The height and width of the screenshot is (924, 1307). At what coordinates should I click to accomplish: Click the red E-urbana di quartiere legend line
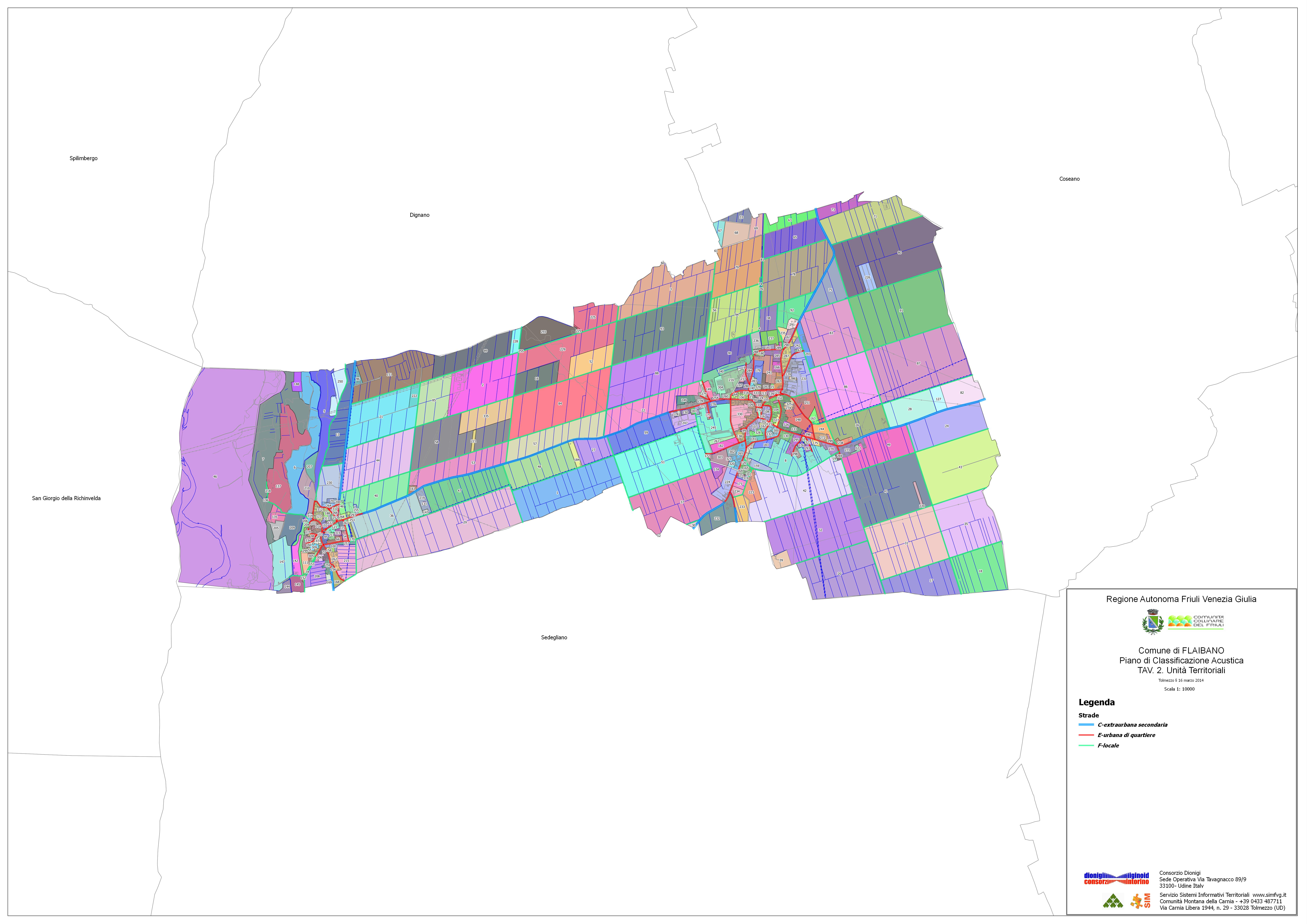coord(1086,735)
